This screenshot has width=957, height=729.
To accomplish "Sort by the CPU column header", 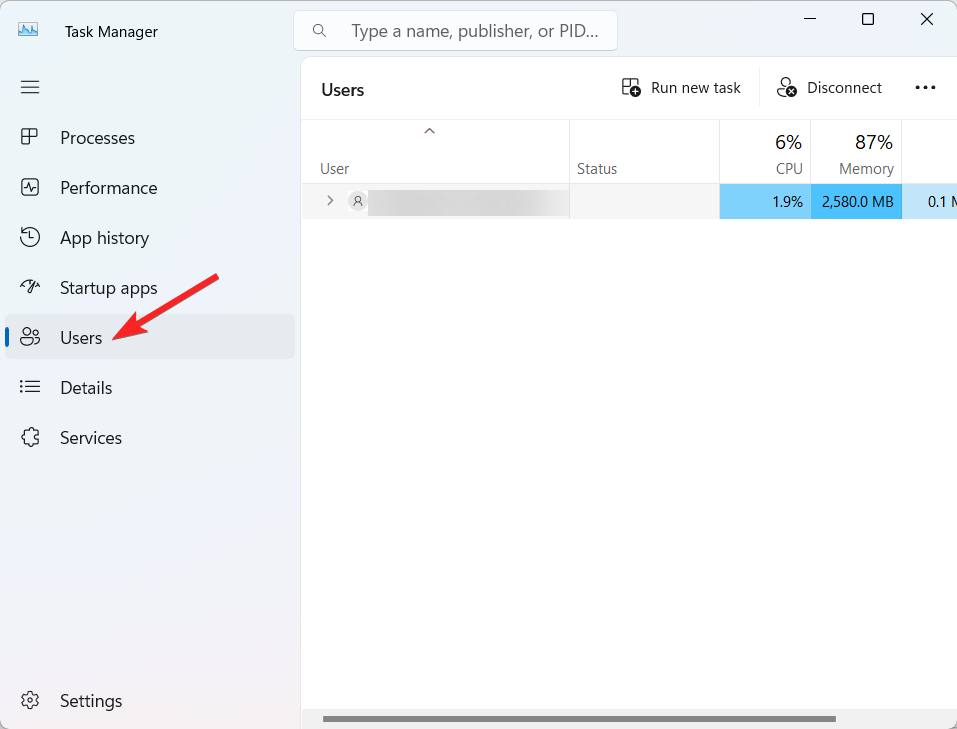I will coord(765,152).
